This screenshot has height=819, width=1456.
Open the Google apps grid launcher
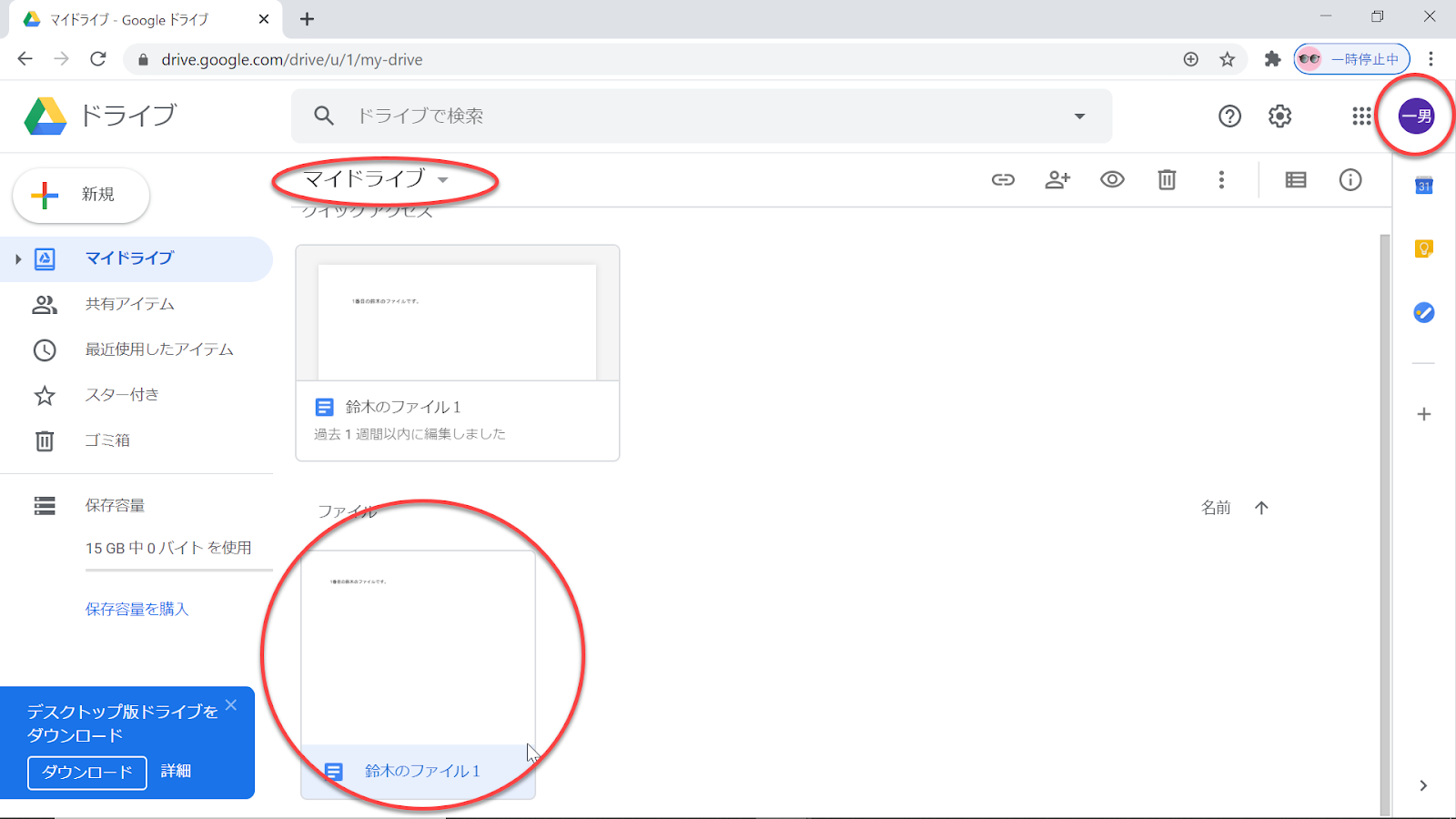pyautogui.click(x=1361, y=116)
